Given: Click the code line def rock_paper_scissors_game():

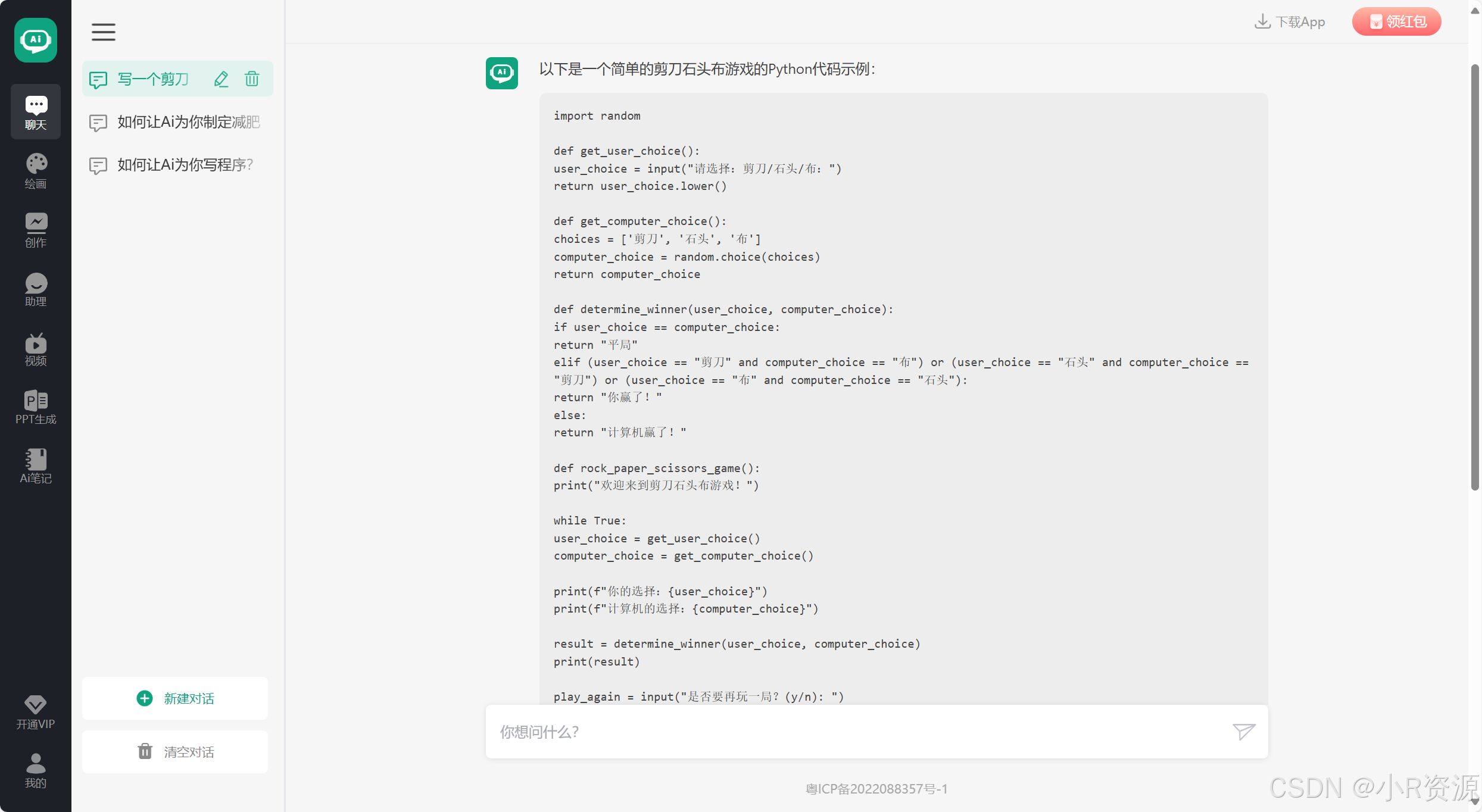Looking at the screenshot, I should point(657,469).
